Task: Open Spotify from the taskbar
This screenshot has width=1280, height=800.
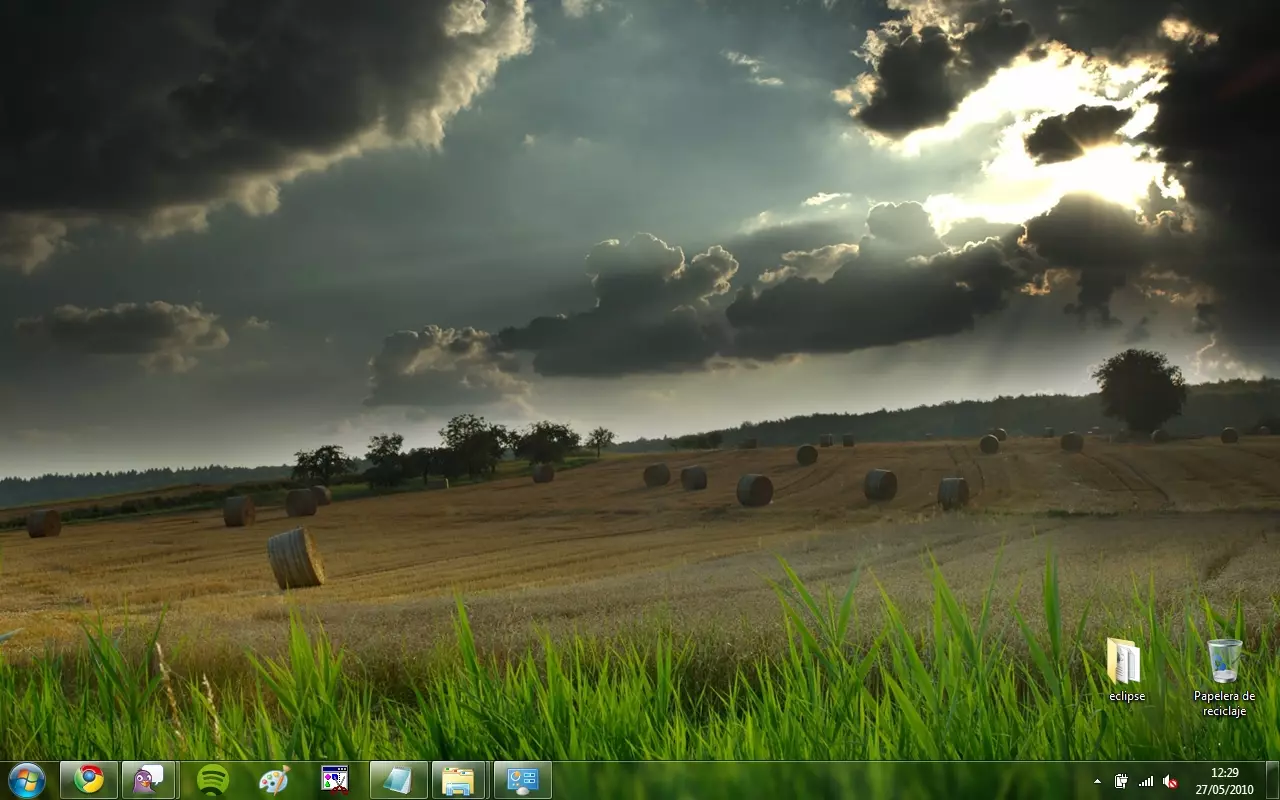Action: point(212,780)
